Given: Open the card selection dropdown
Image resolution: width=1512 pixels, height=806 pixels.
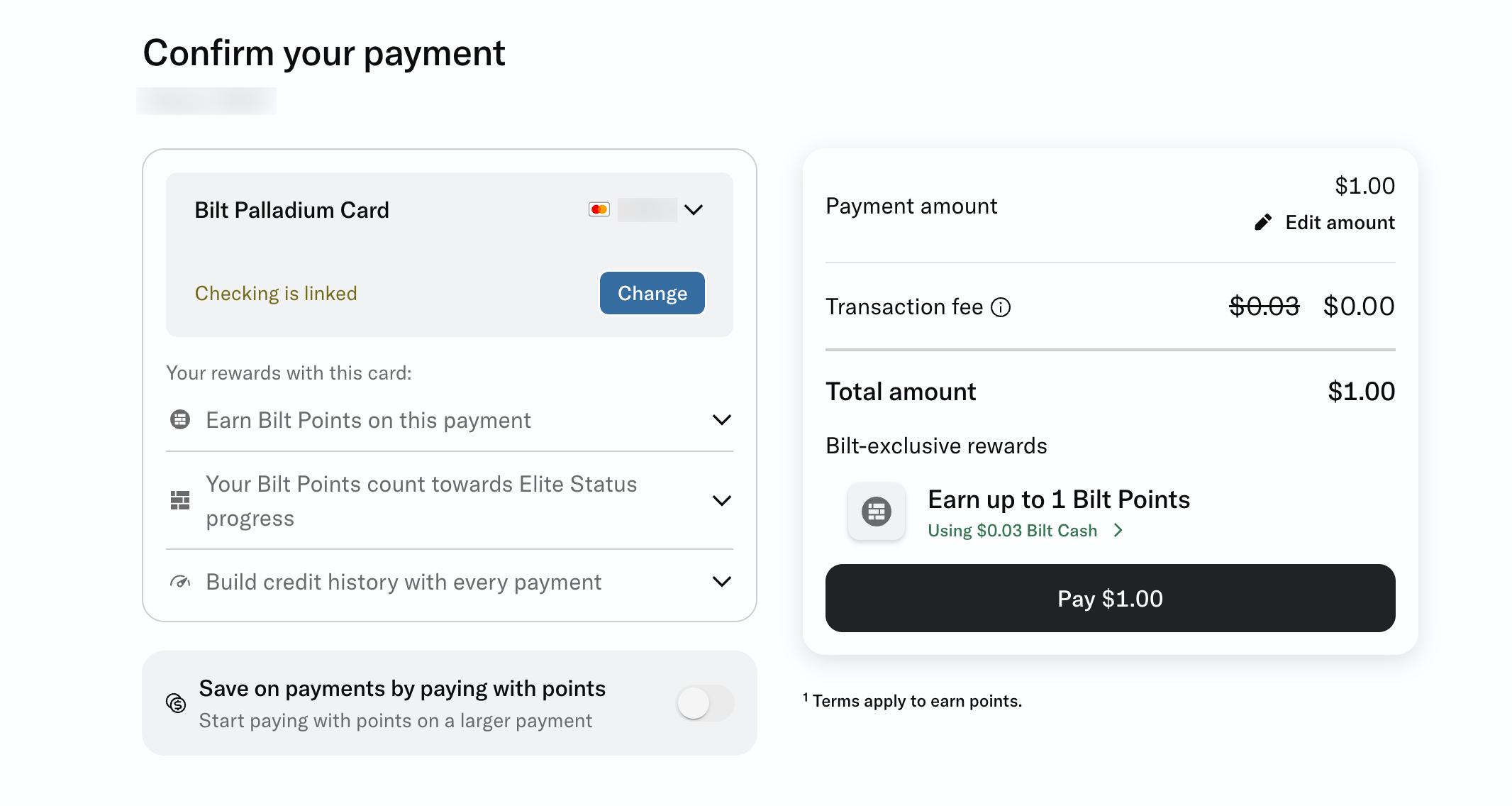Looking at the screenshot, I should point(694,209).
